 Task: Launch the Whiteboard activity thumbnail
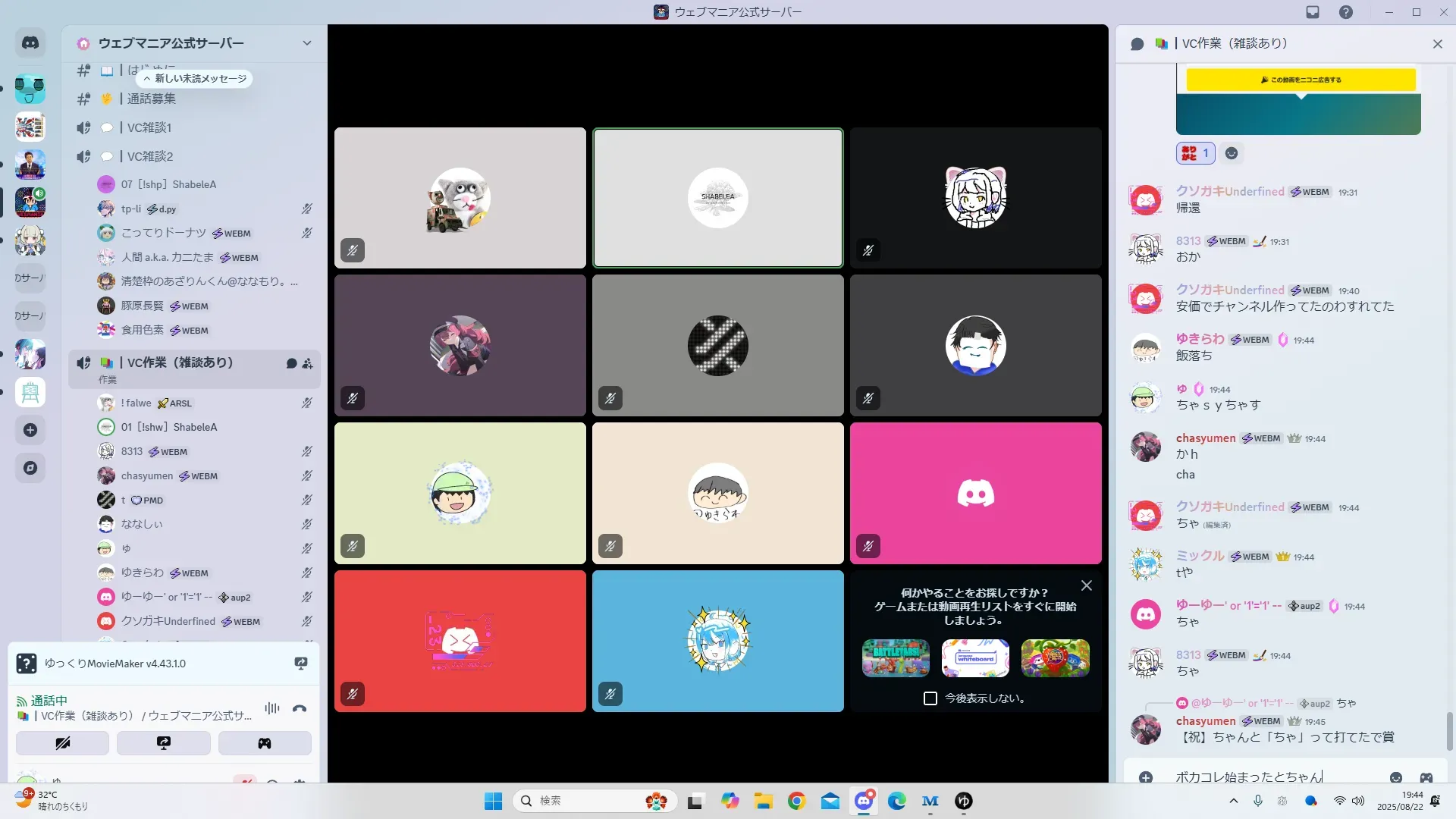pyautogui.click(x=975, y=657)
